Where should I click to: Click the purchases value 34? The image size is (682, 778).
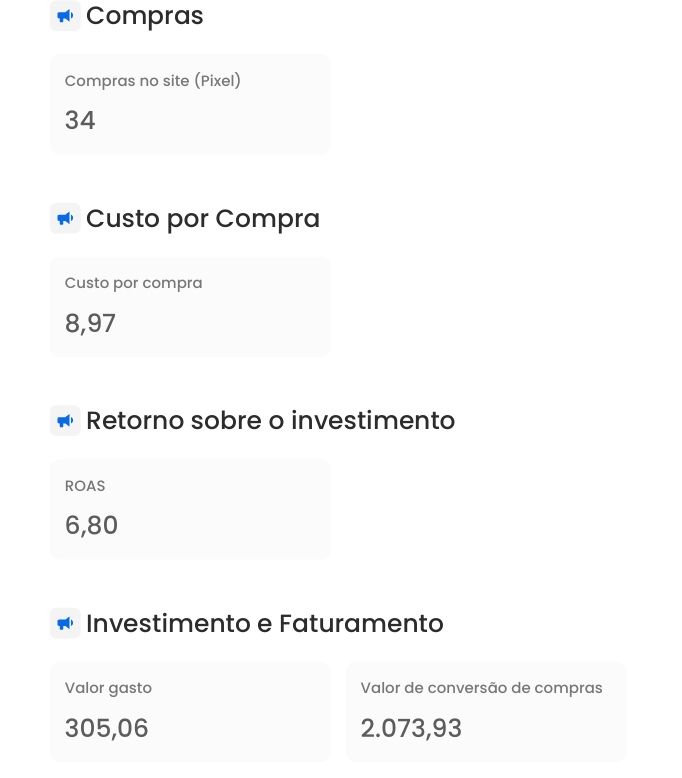click(80, 121)
